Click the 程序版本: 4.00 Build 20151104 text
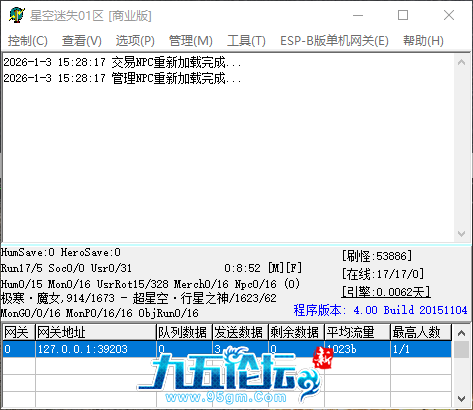473x410 pixels. (380, 310)
